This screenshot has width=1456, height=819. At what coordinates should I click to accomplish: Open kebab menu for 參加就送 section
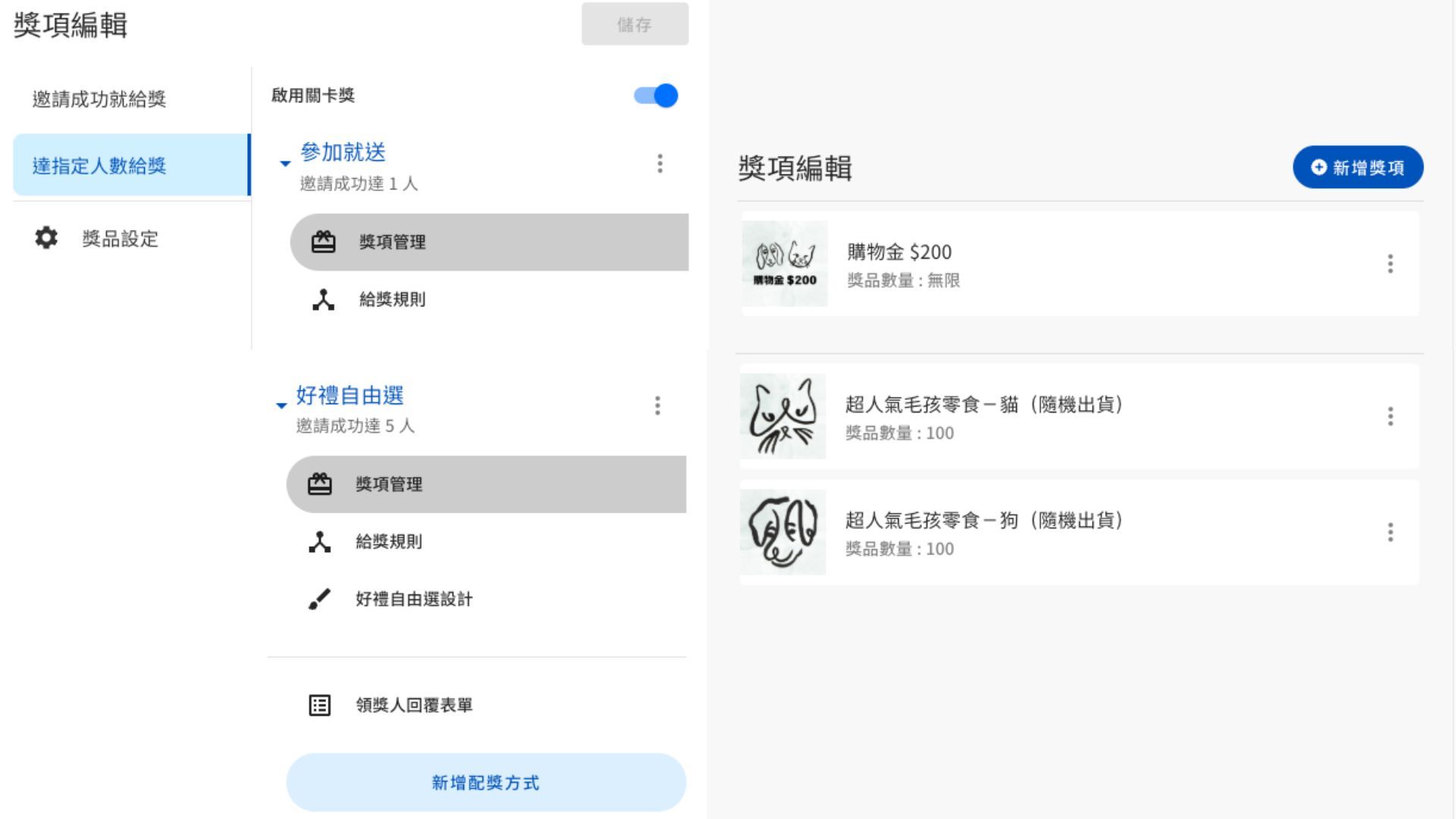[660, 164]
